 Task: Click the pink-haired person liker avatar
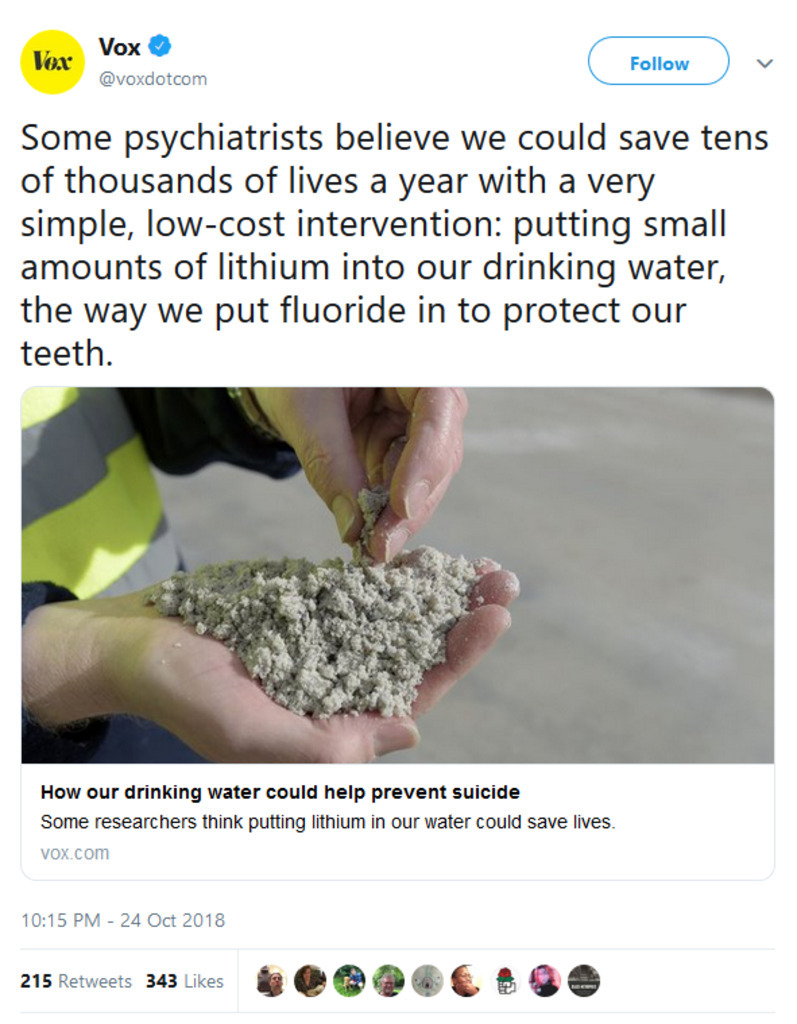point(545,980)
